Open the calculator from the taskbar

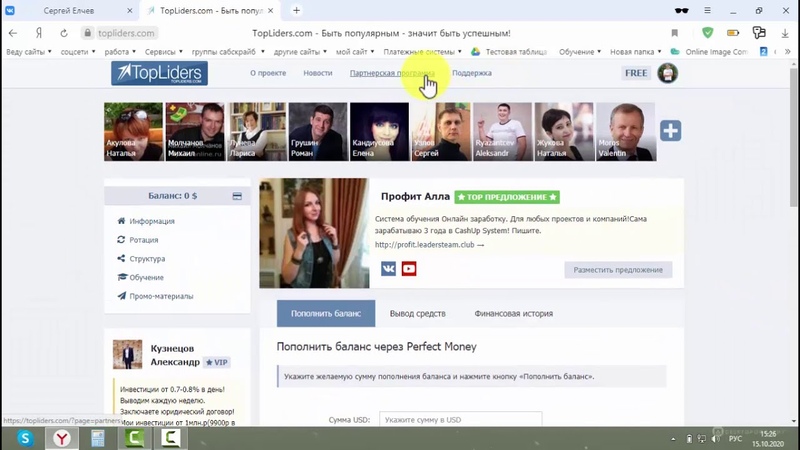pos(97,438)
